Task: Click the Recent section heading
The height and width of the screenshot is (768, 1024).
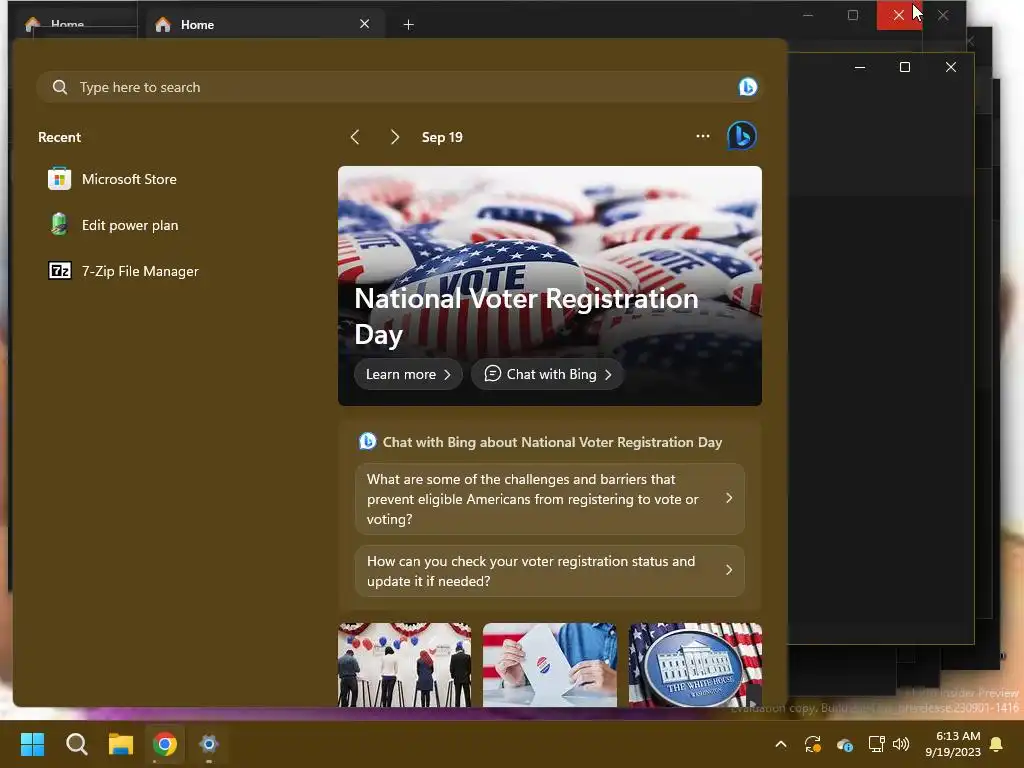Action: (x=59, y=137)
